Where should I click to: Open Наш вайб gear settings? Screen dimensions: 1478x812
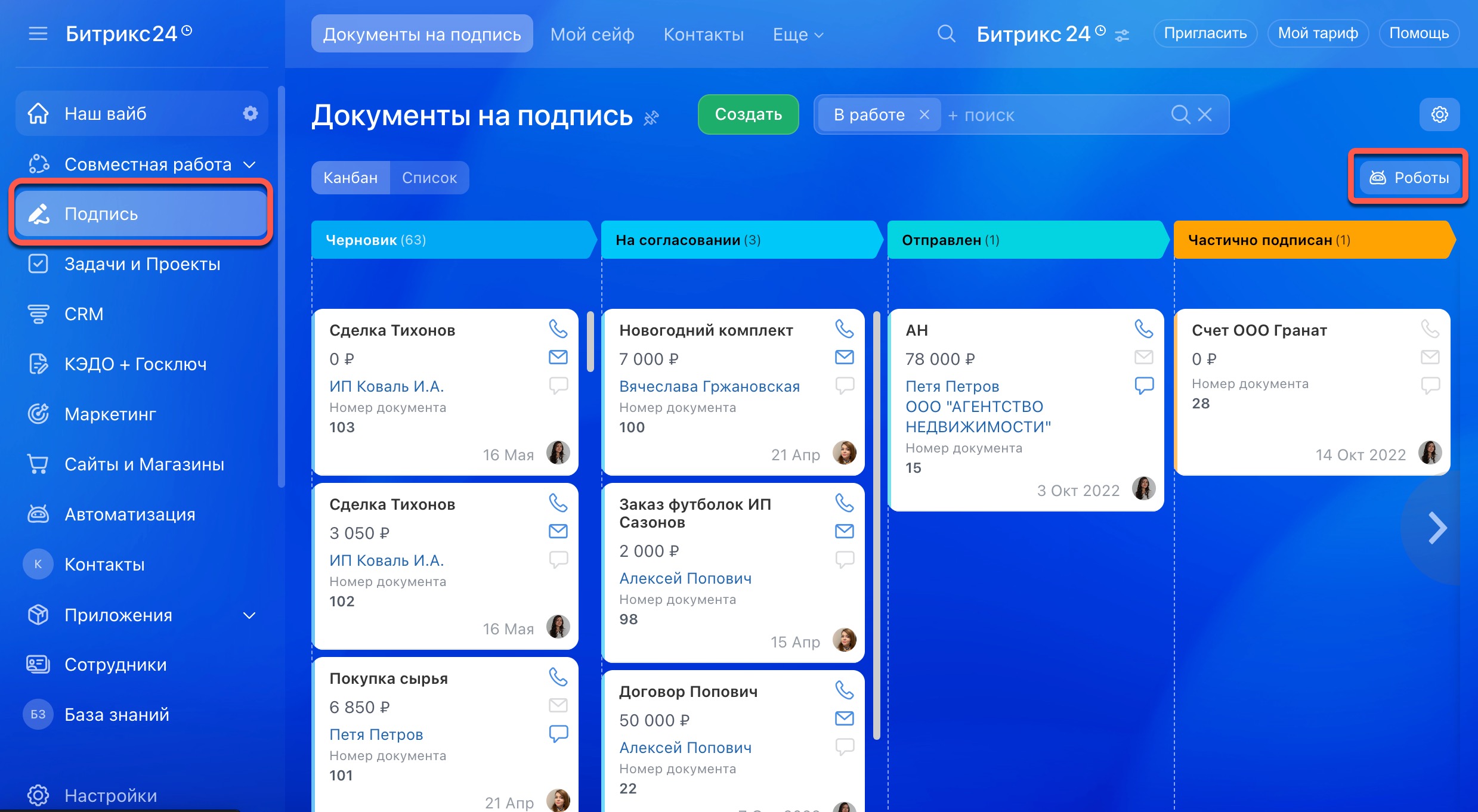[x=251, y=113]
